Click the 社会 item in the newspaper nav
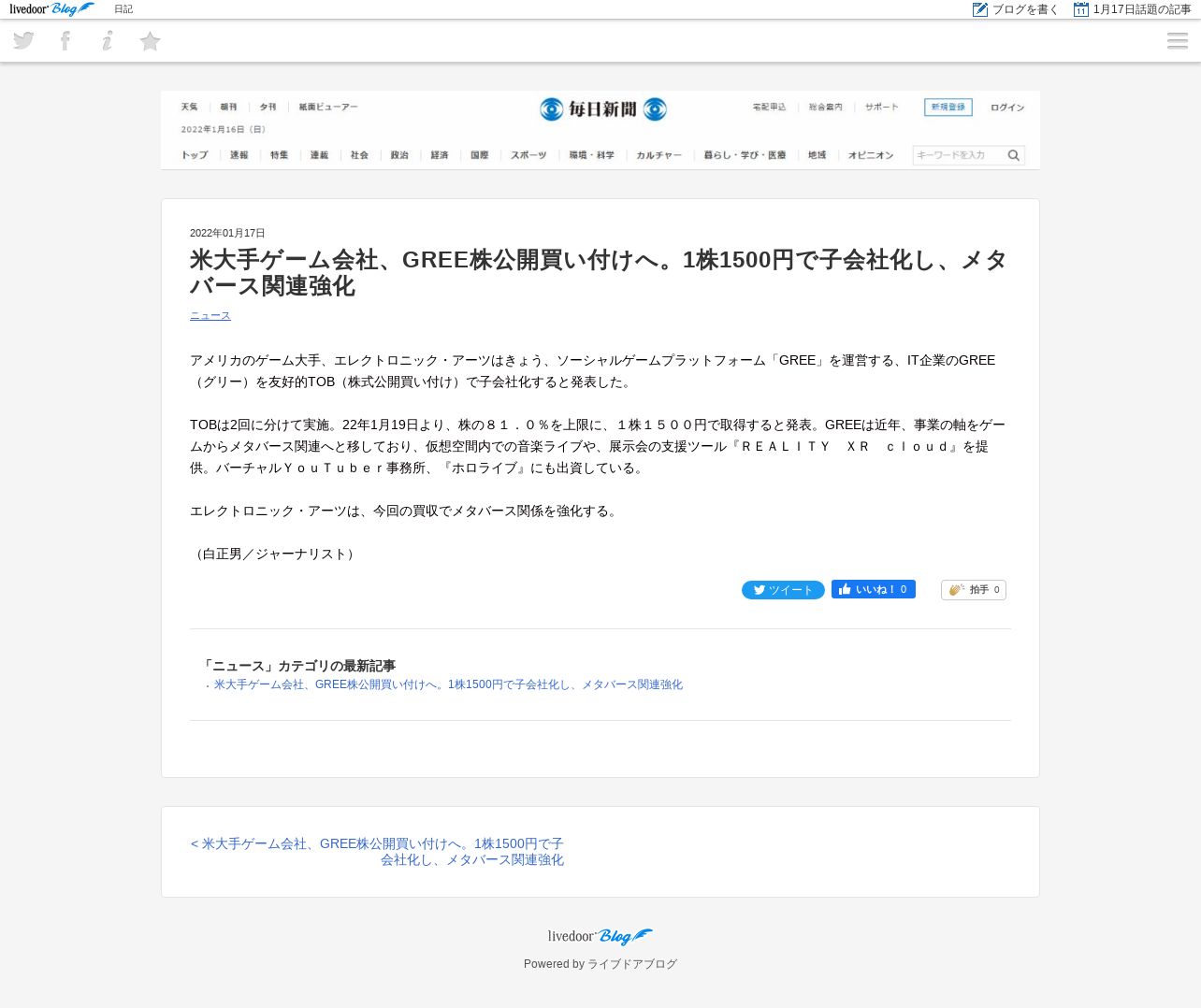 click(359, 155)
